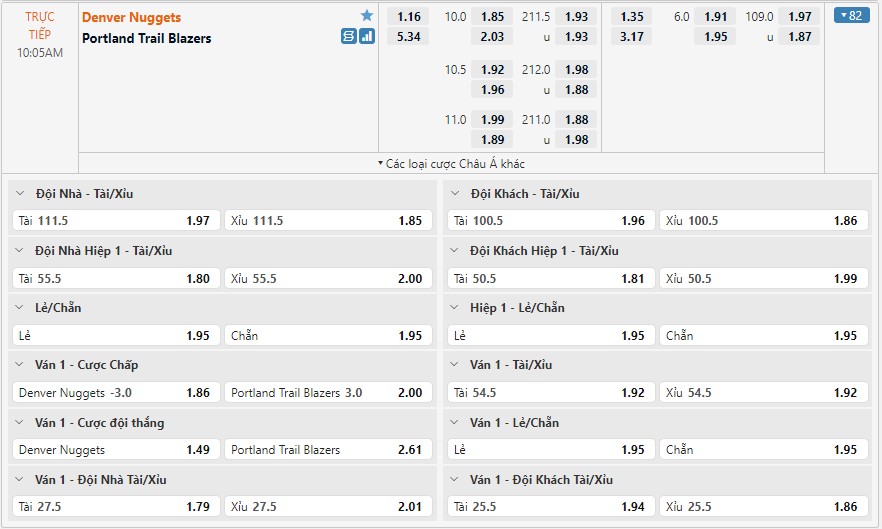
Task: Collapse the 'Lẻ/Chẵn' section chevron
Action: pos(22,308)
